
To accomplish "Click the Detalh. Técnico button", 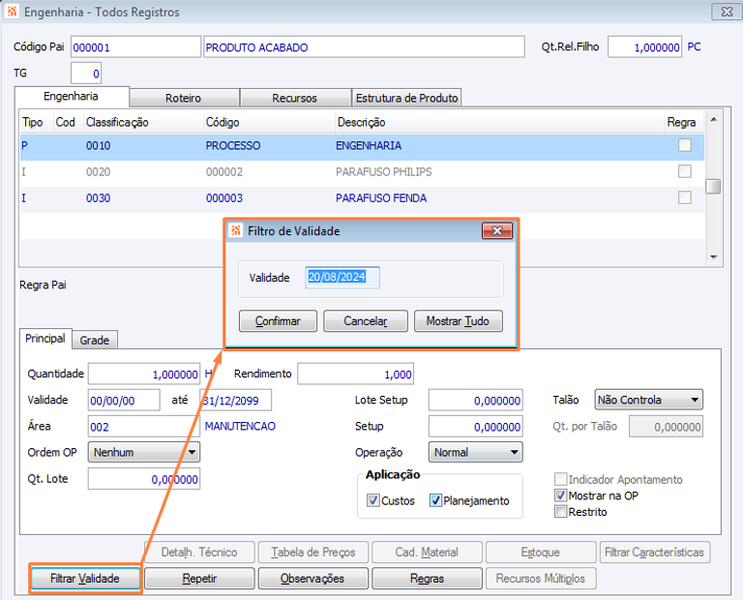I will point(199,552).
